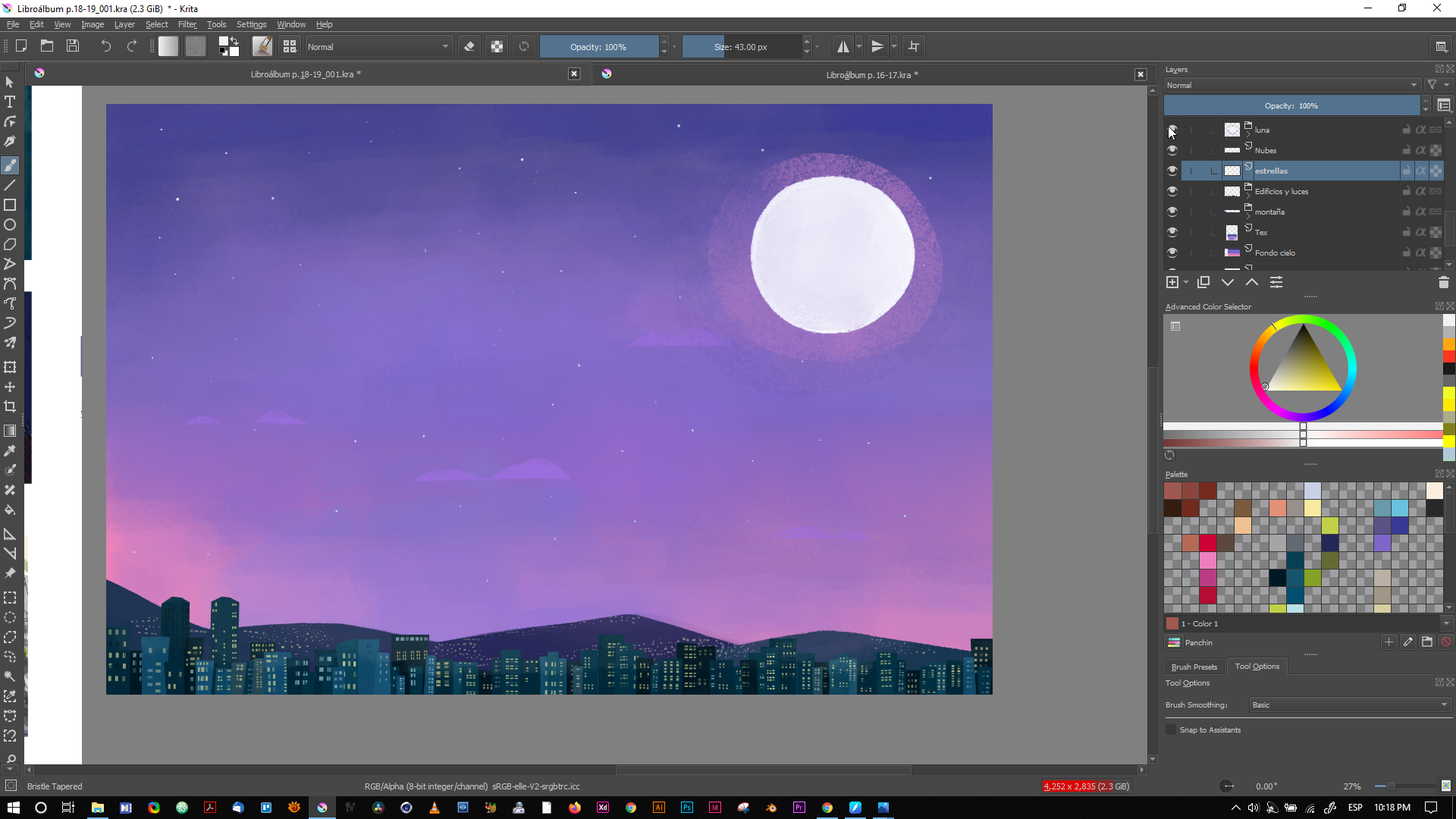Open the Filter menu

click(x=187, y=24)
